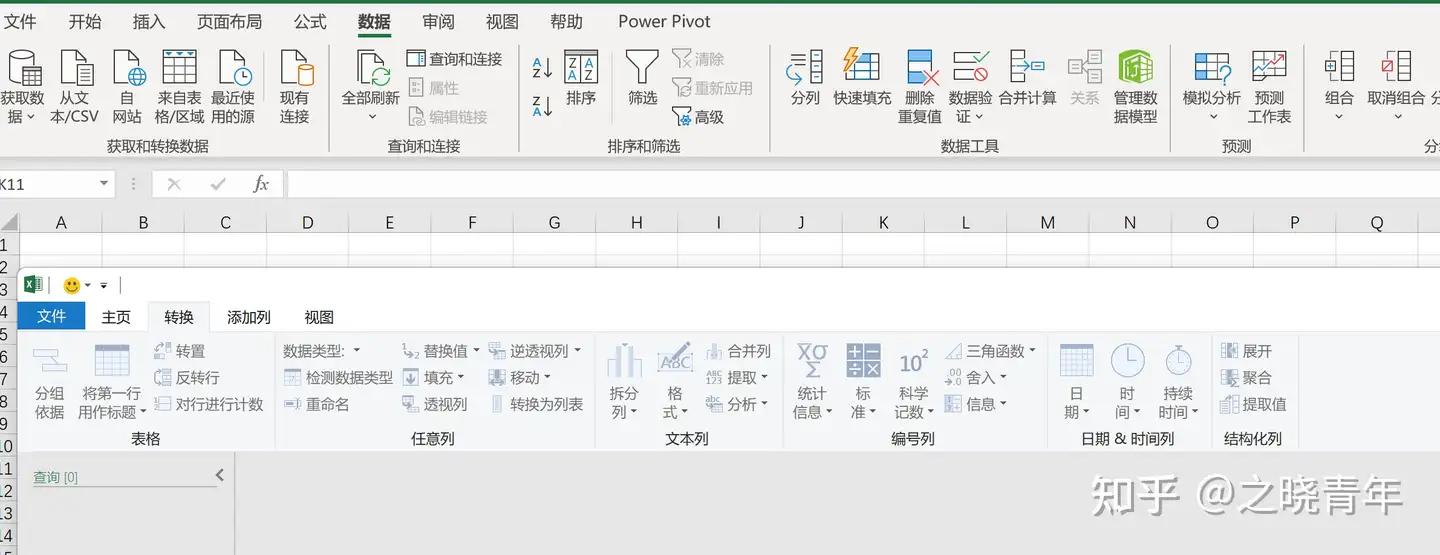The width and height of the screenshot is (1440, 555).
Task: Open the 获取数据 (Get Data) button
Action: pyautogui.click(x=23, y=87)
